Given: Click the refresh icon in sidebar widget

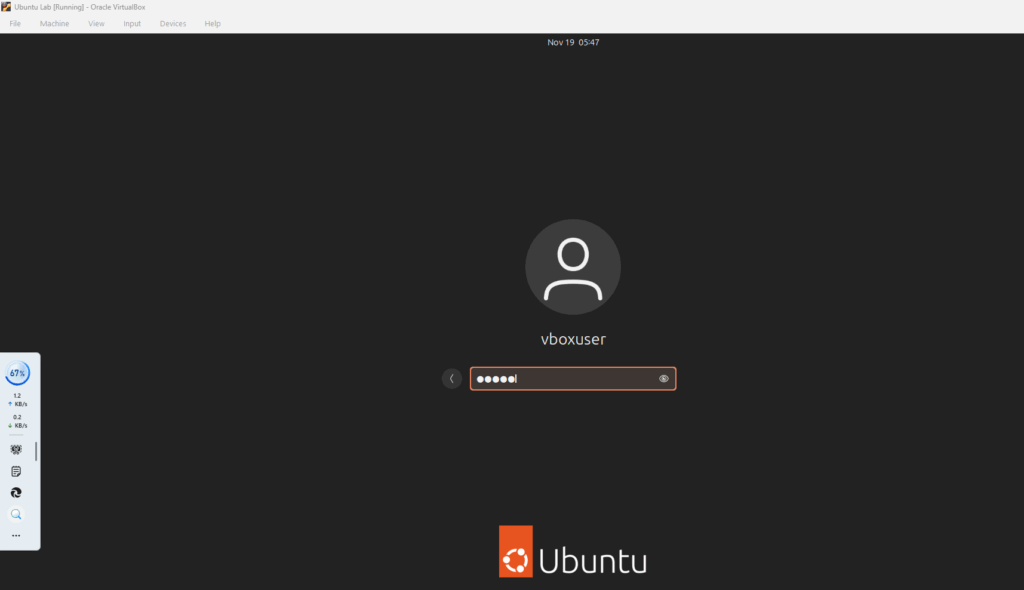Looking at the screenshot, I should (15, 492).
